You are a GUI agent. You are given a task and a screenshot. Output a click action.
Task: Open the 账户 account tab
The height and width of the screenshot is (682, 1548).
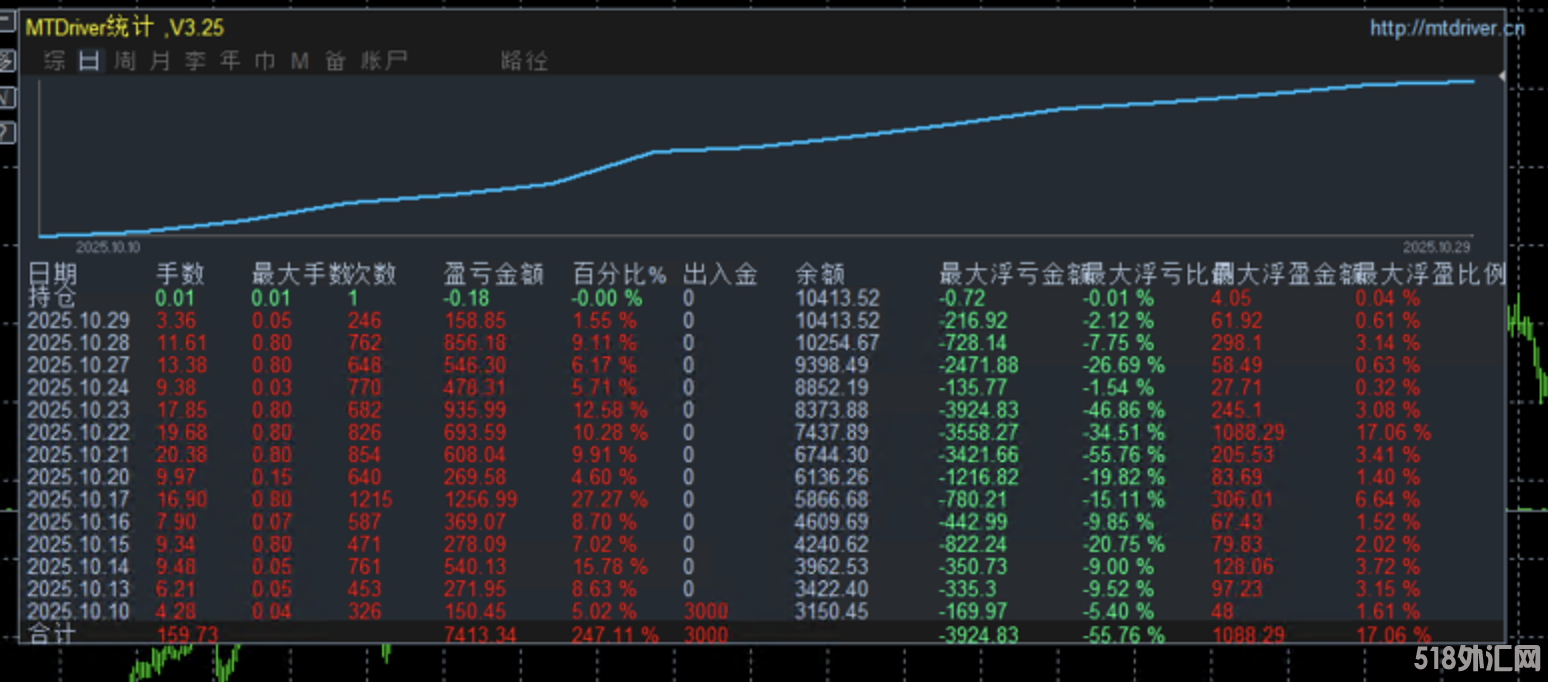tap(383, 60)
